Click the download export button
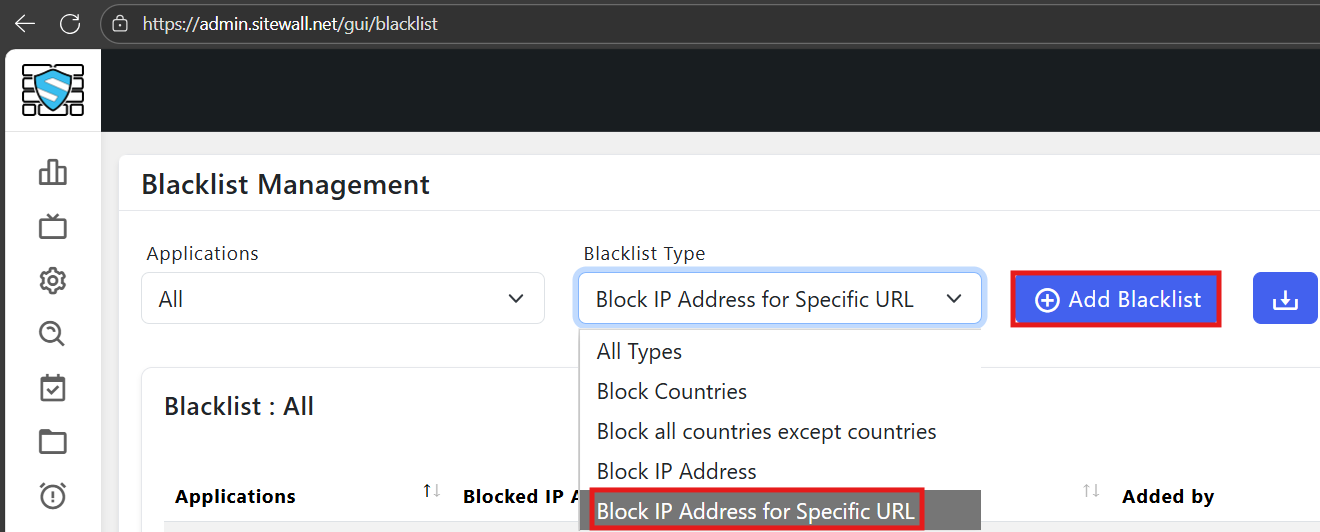Image resolution: width=1320 pixels, height=532 pixels. point(1285,299)
